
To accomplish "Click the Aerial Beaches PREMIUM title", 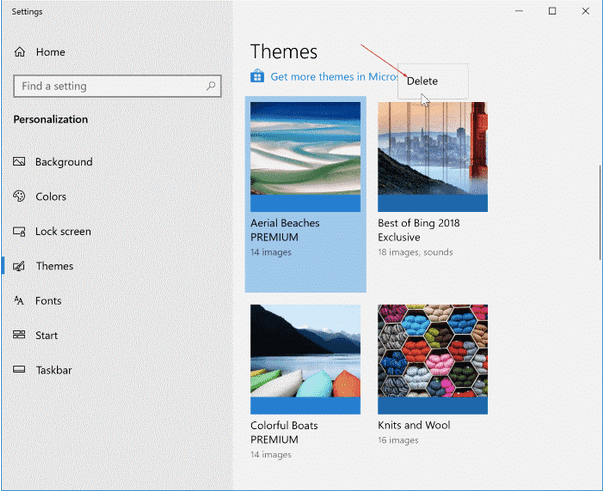I will (285, 230).
